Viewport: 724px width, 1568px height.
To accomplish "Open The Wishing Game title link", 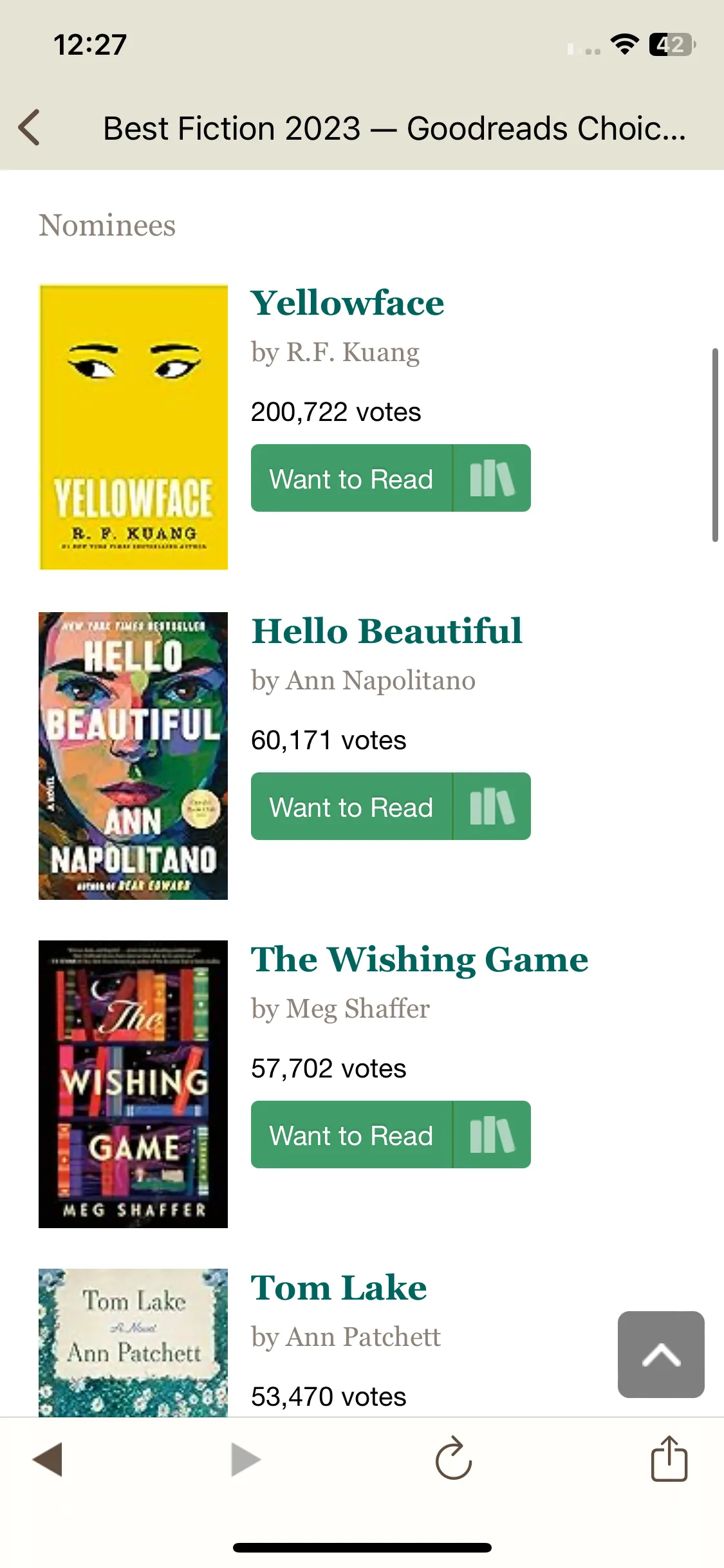I will tap(420, 959).
